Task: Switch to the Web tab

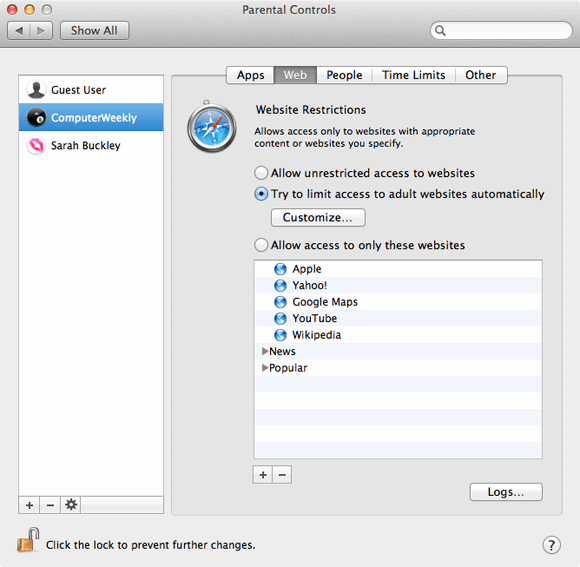Action: (x=295, y=75)
